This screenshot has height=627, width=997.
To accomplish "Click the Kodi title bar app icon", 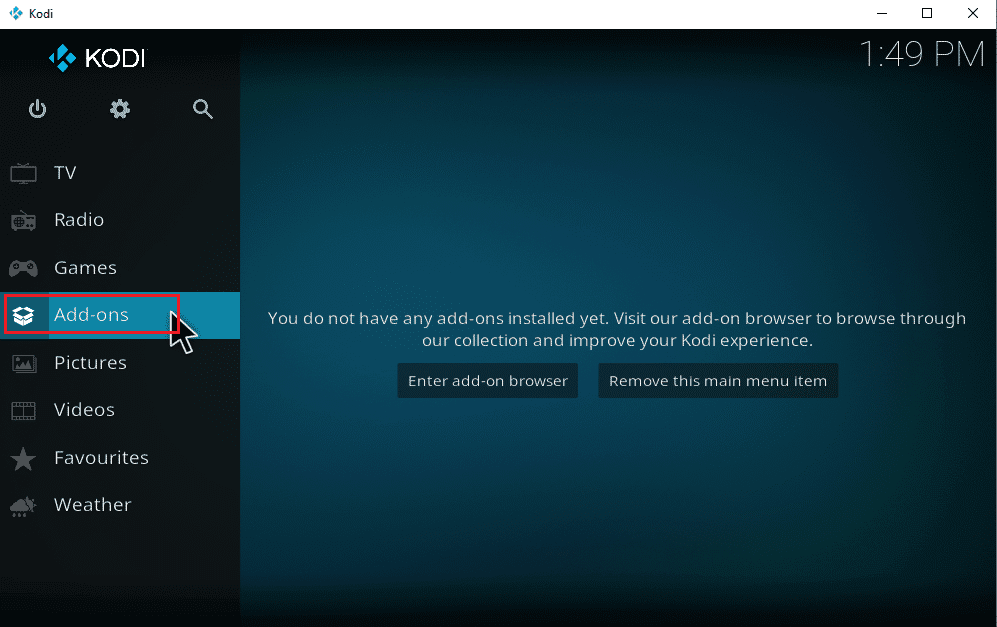I will [16, 13].
